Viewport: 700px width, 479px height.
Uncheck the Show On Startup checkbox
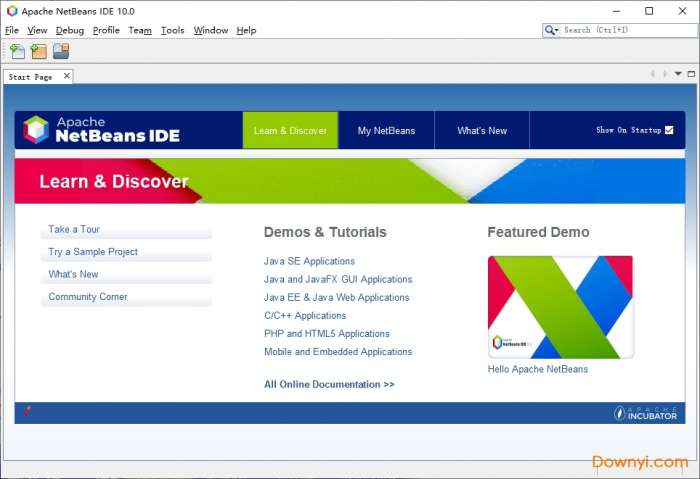[669, 130]
